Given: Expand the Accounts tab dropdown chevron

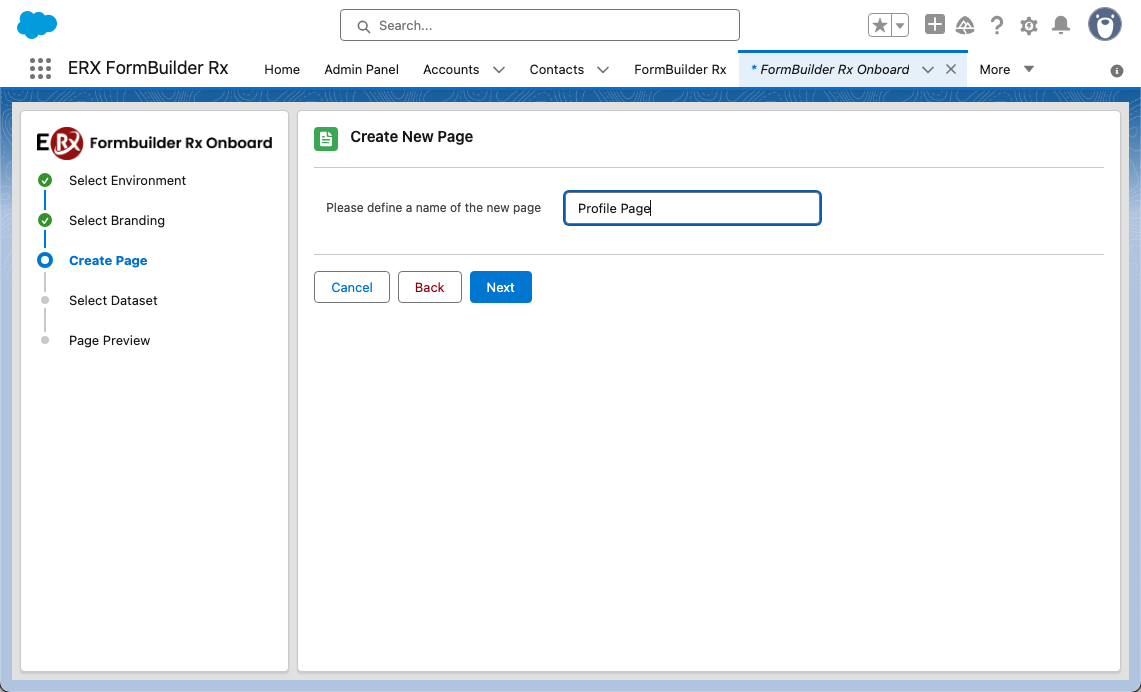Looking at the screenshot, I should click(x=499, y=70).
